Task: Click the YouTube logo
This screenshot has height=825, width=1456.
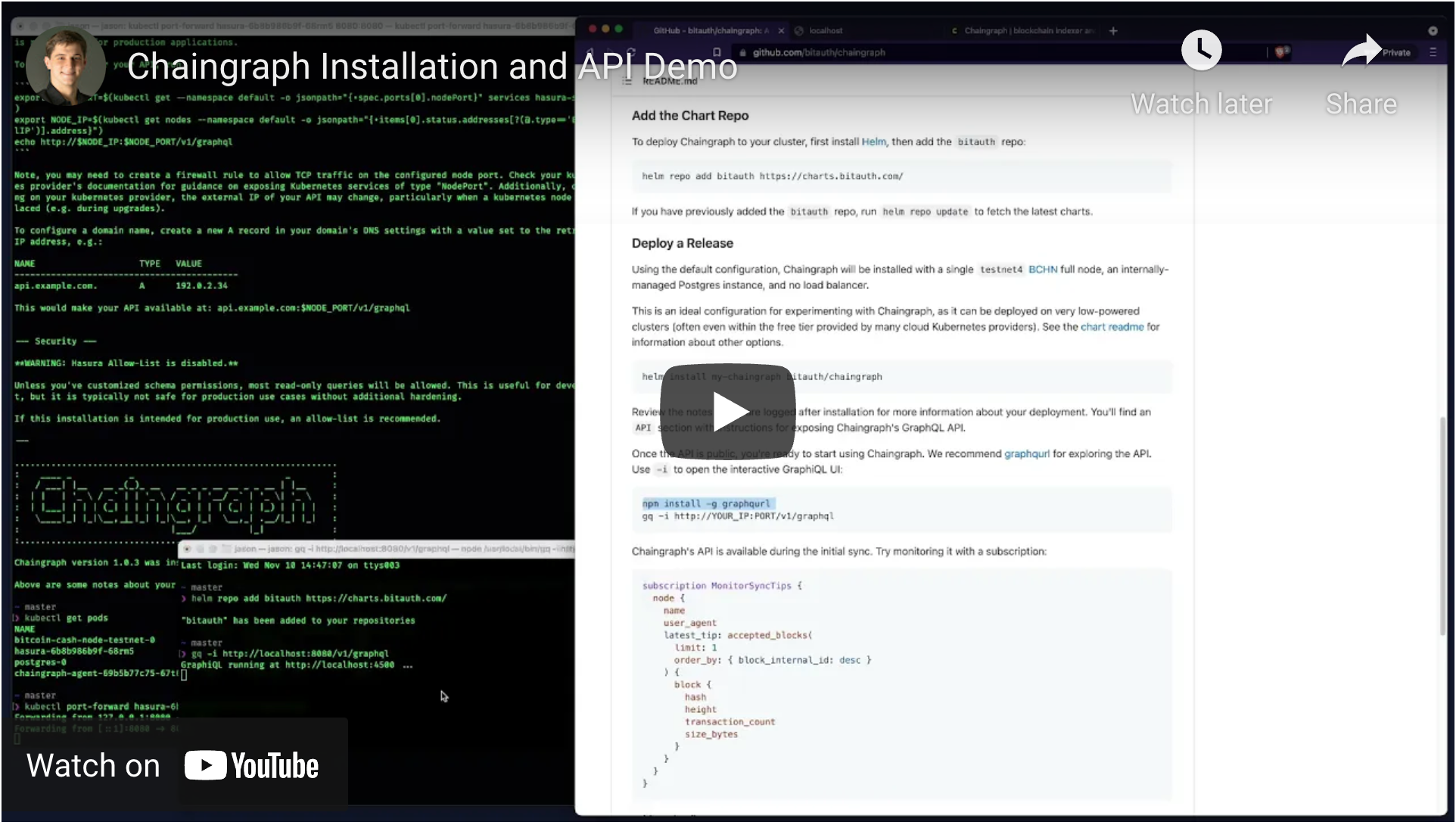Action: click(x=251, y=766)
